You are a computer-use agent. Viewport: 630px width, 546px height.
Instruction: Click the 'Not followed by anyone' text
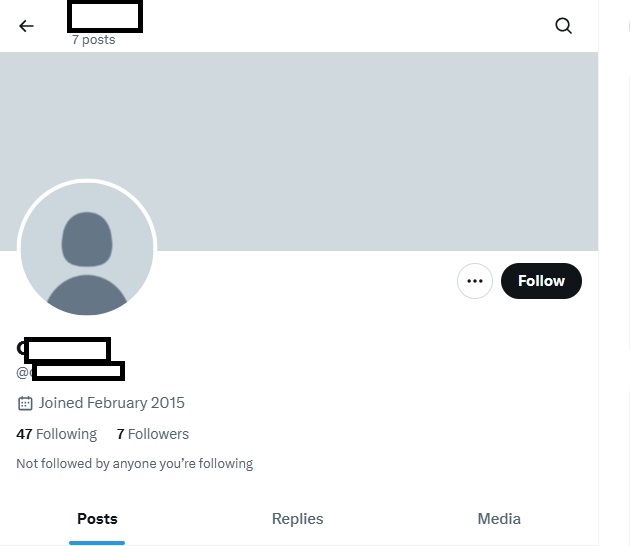(134, 464)
